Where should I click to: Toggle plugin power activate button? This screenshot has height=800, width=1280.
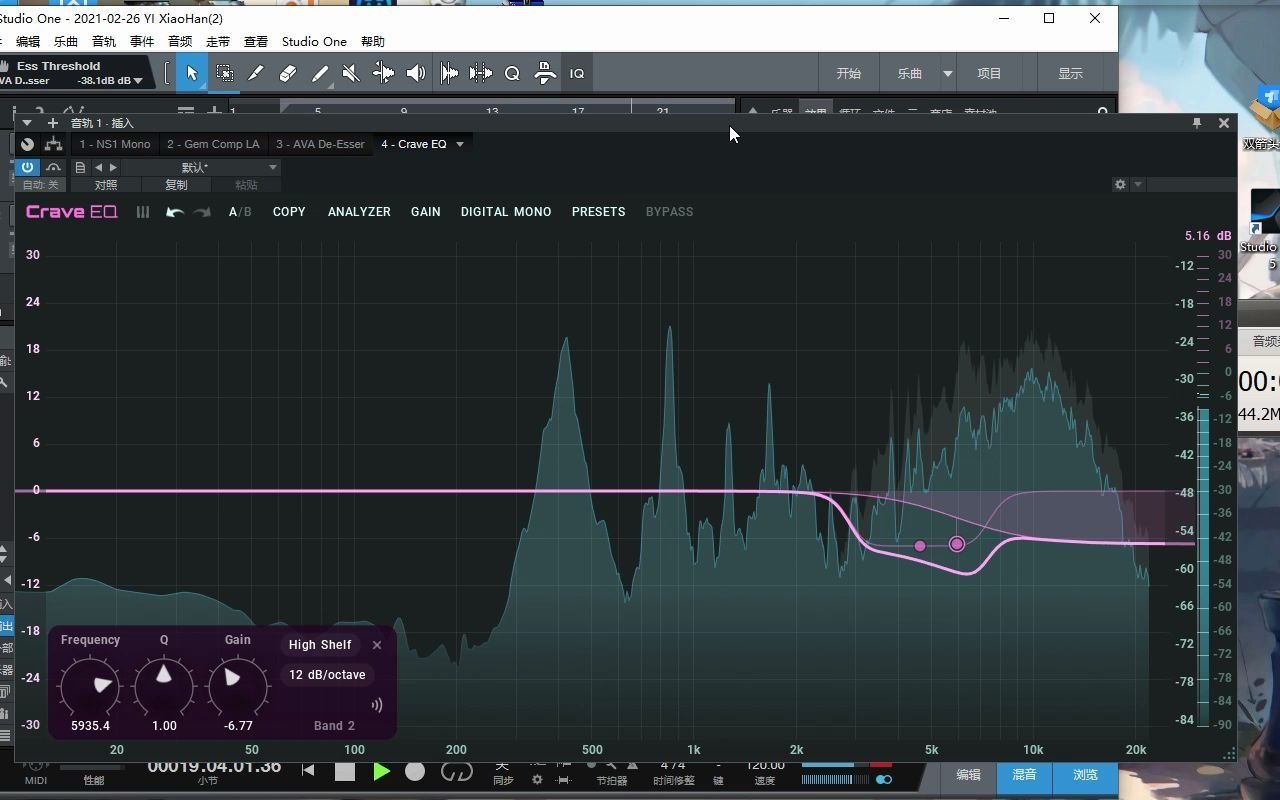click(x=27, y=167)
